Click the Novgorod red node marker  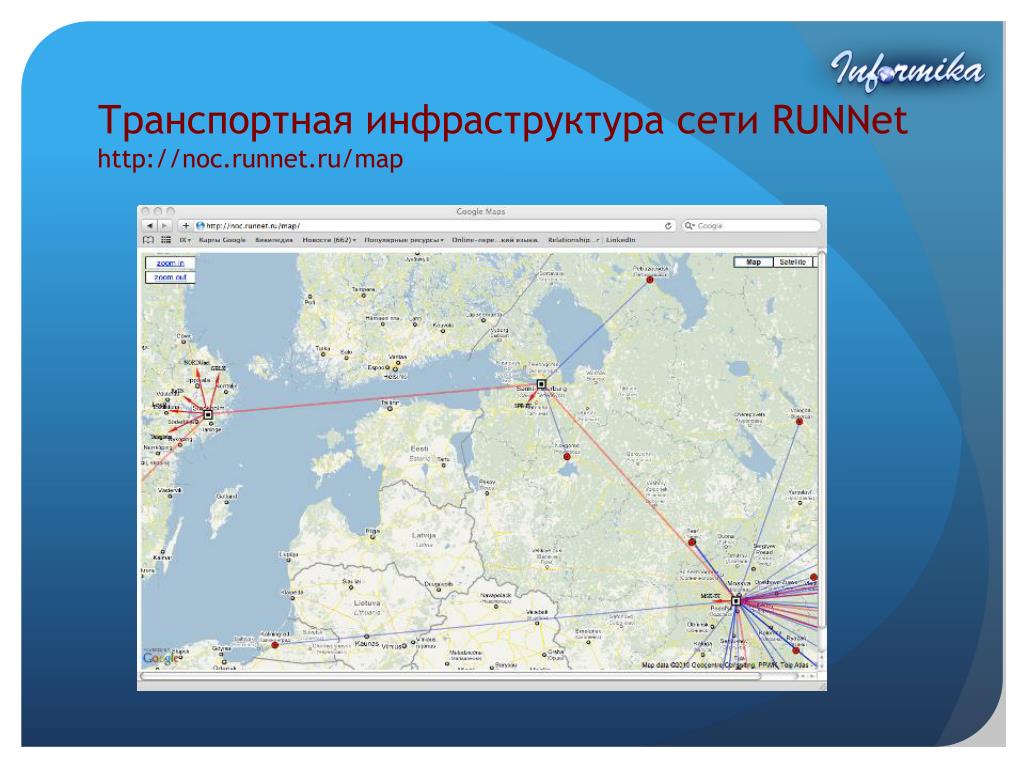coord(567,456)
